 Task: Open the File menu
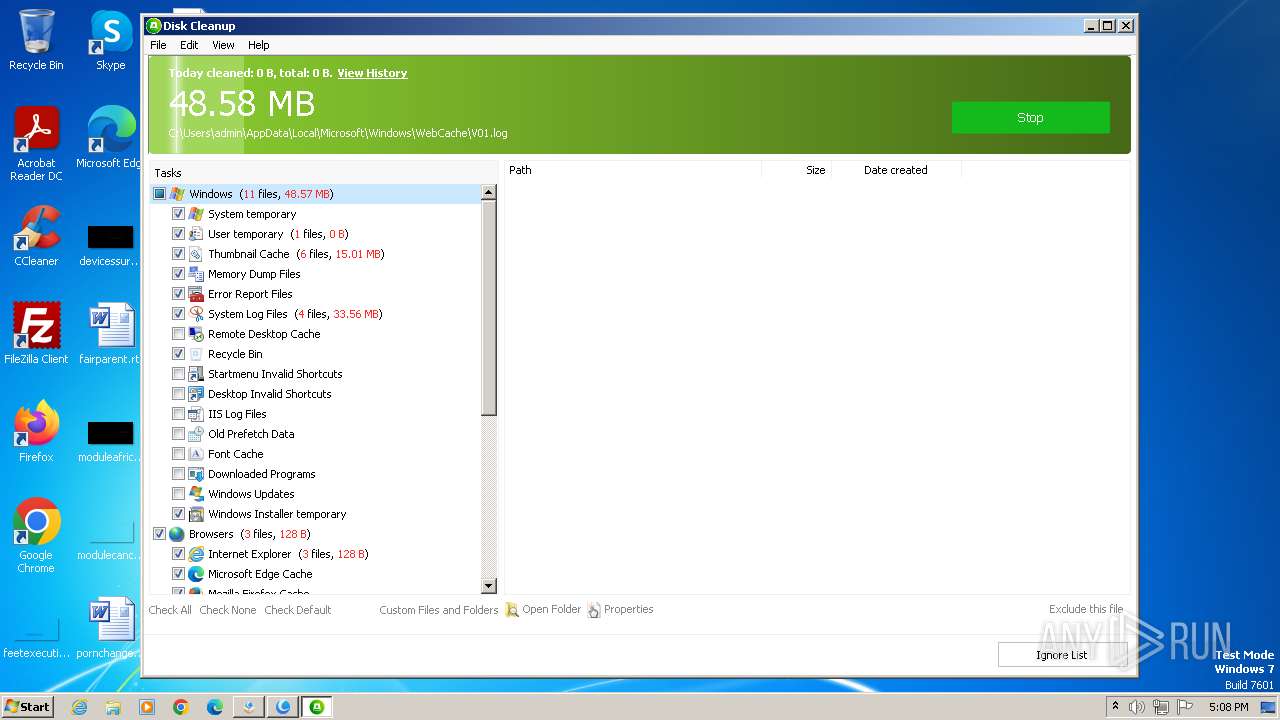point(158,45)
